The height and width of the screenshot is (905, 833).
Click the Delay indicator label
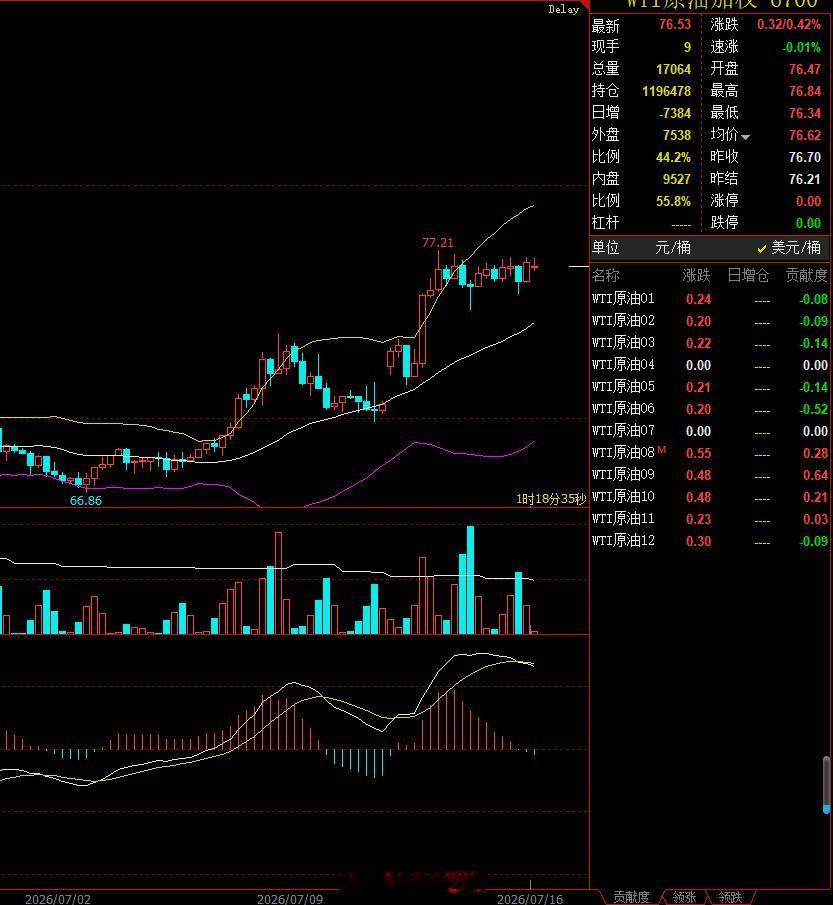563,9
